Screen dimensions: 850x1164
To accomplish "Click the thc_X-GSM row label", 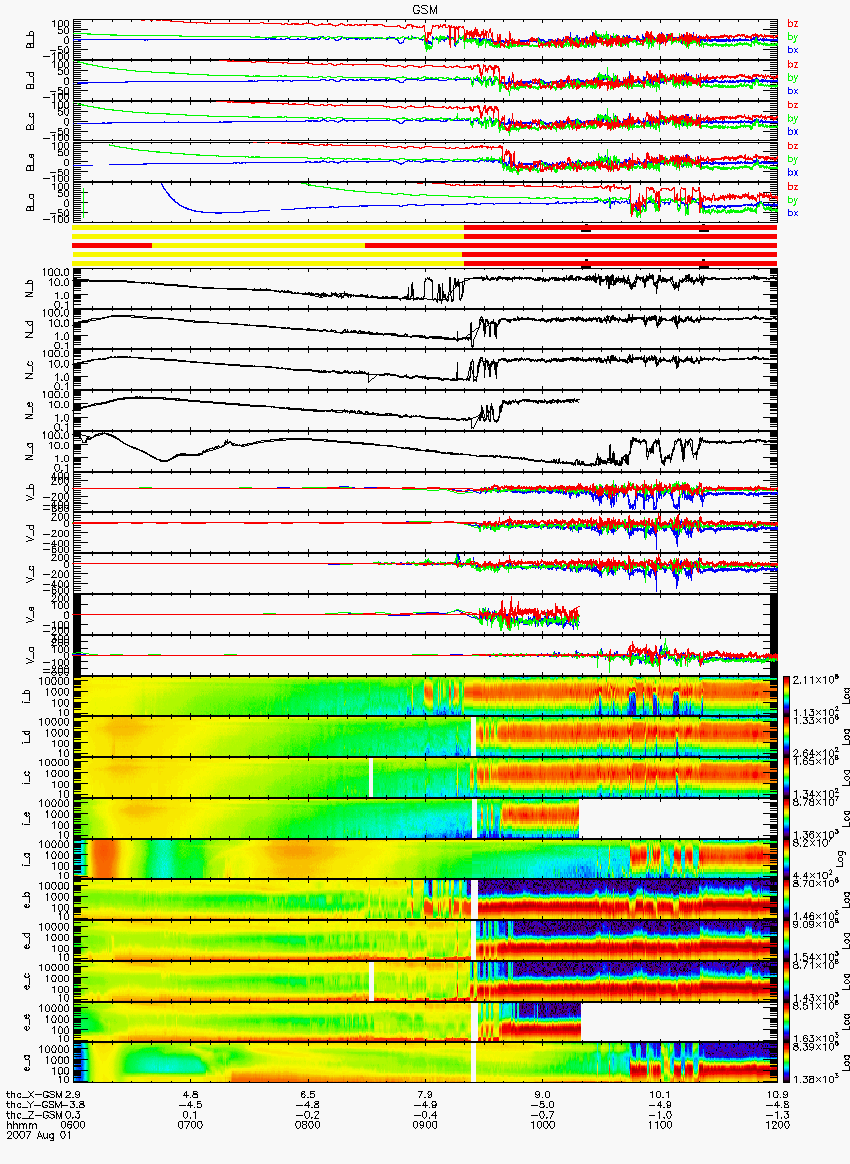I will (34, 1094).
